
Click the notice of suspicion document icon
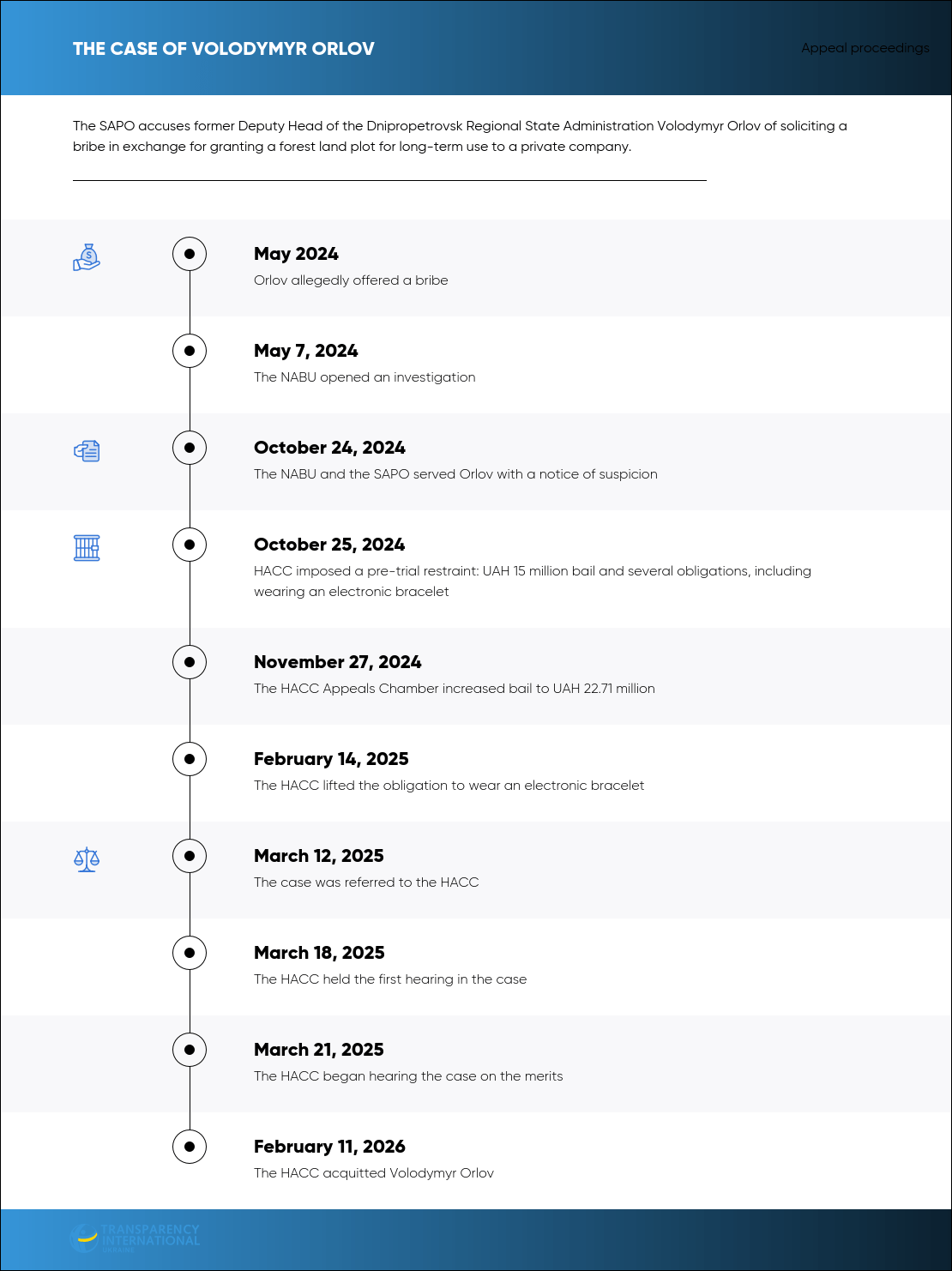pyautogui.click(x=87, y=451)
